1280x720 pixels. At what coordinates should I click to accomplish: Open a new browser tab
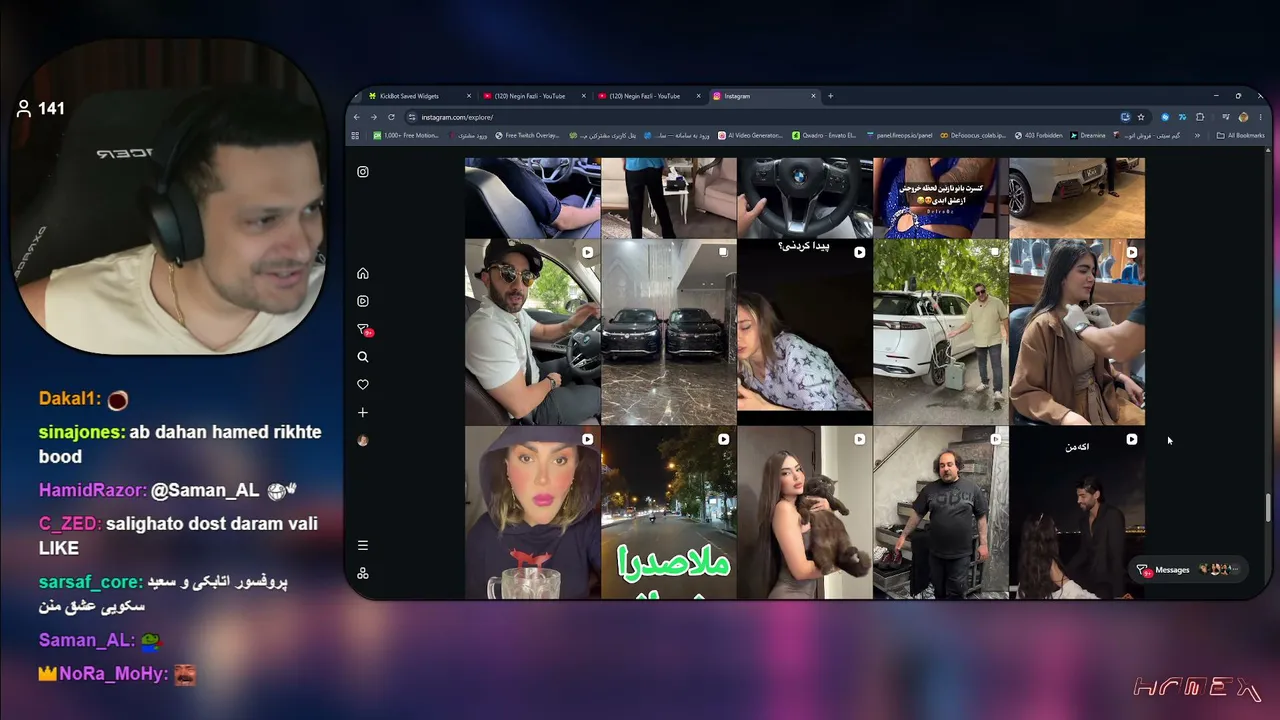tap(830, 96)
